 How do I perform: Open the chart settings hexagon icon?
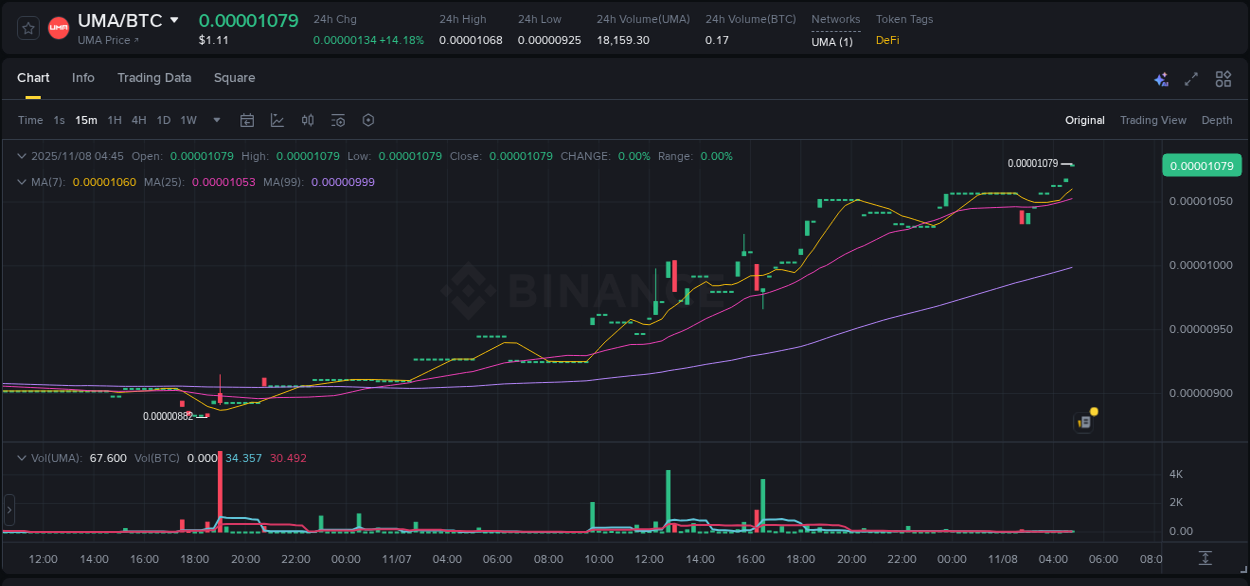(368, 119)
